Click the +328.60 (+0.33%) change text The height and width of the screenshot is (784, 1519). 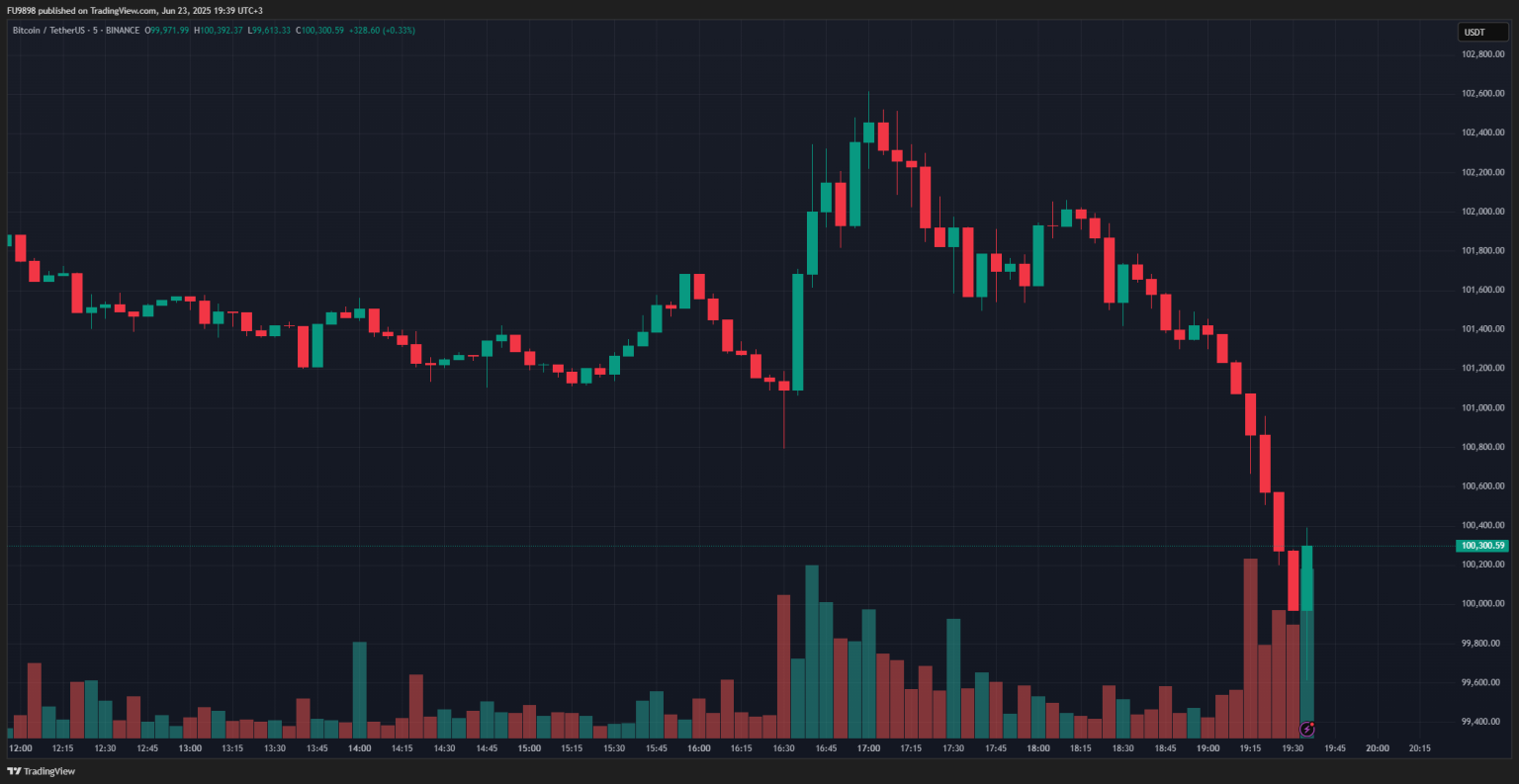[x=383, y=31]
